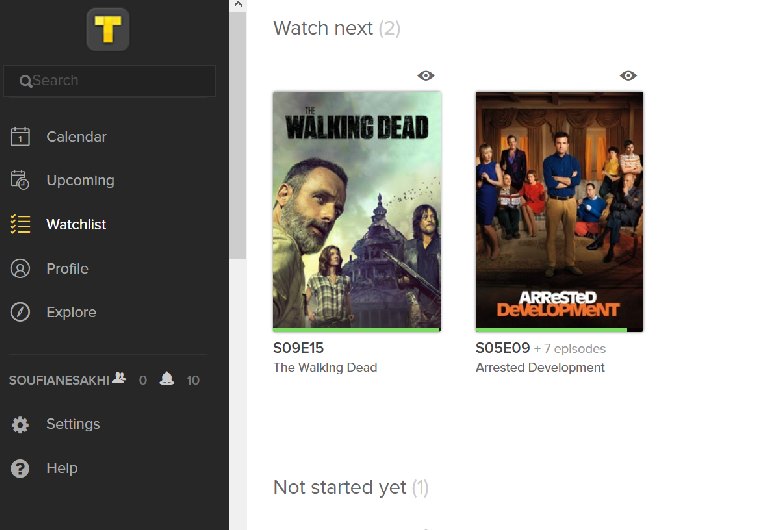The width and height of the screenshot is (779, 530).
Task: Click the Profile avatar icon
Action: 20,268
